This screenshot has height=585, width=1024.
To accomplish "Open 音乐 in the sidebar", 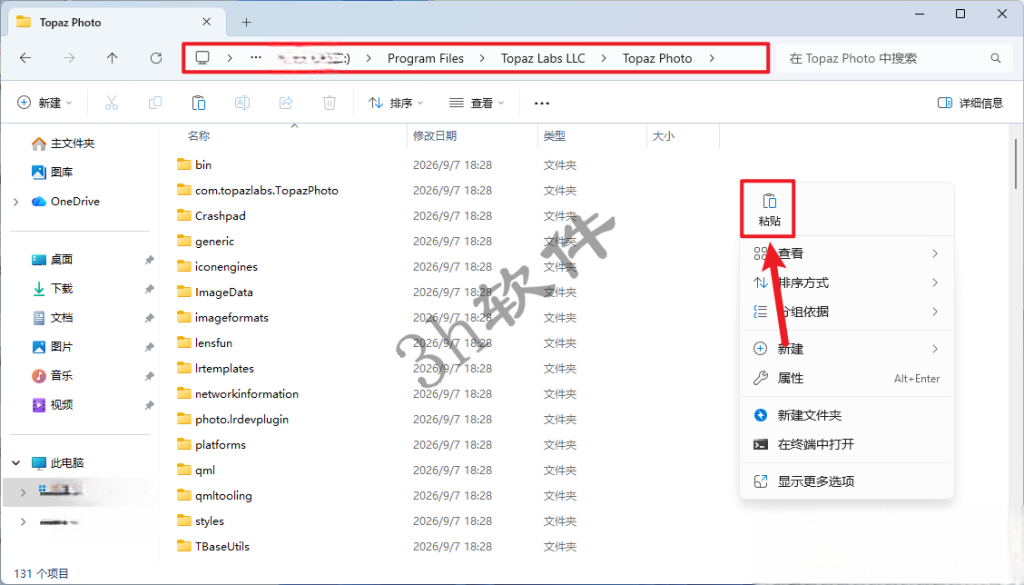I will [x=54, y=375].
